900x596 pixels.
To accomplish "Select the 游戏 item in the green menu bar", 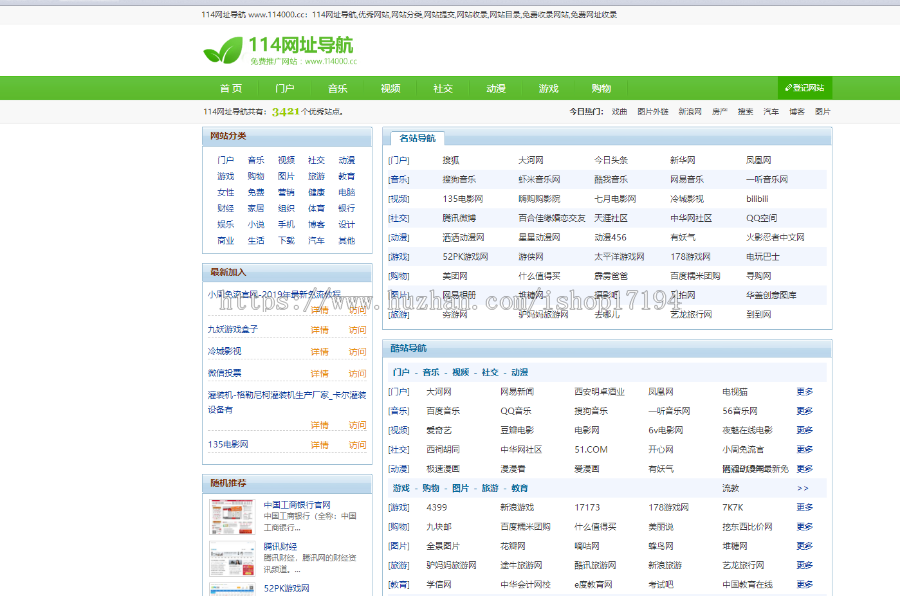I will coord(548,88).
